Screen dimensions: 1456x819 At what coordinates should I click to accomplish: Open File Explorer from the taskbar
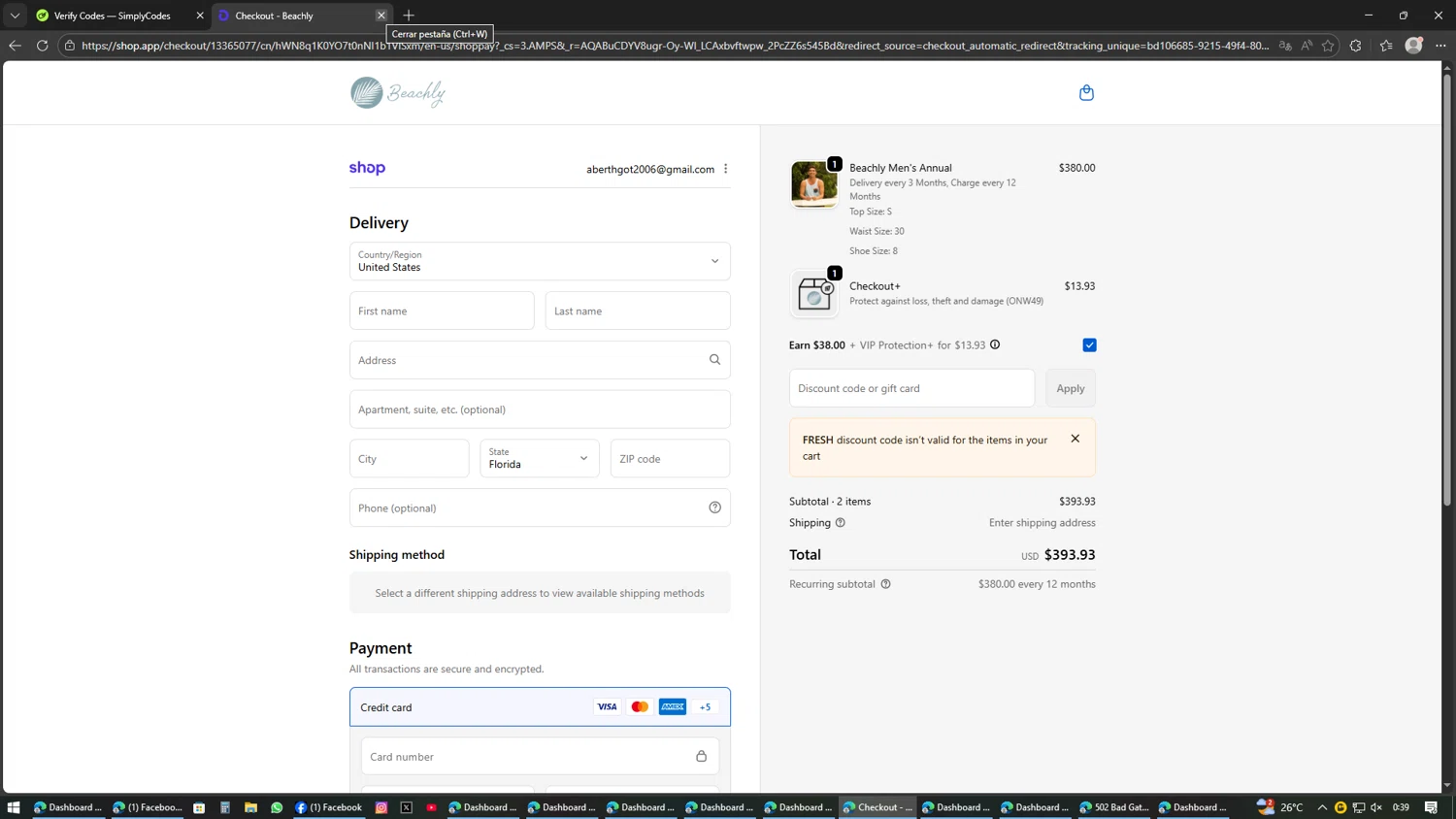[x=250, y=807]
